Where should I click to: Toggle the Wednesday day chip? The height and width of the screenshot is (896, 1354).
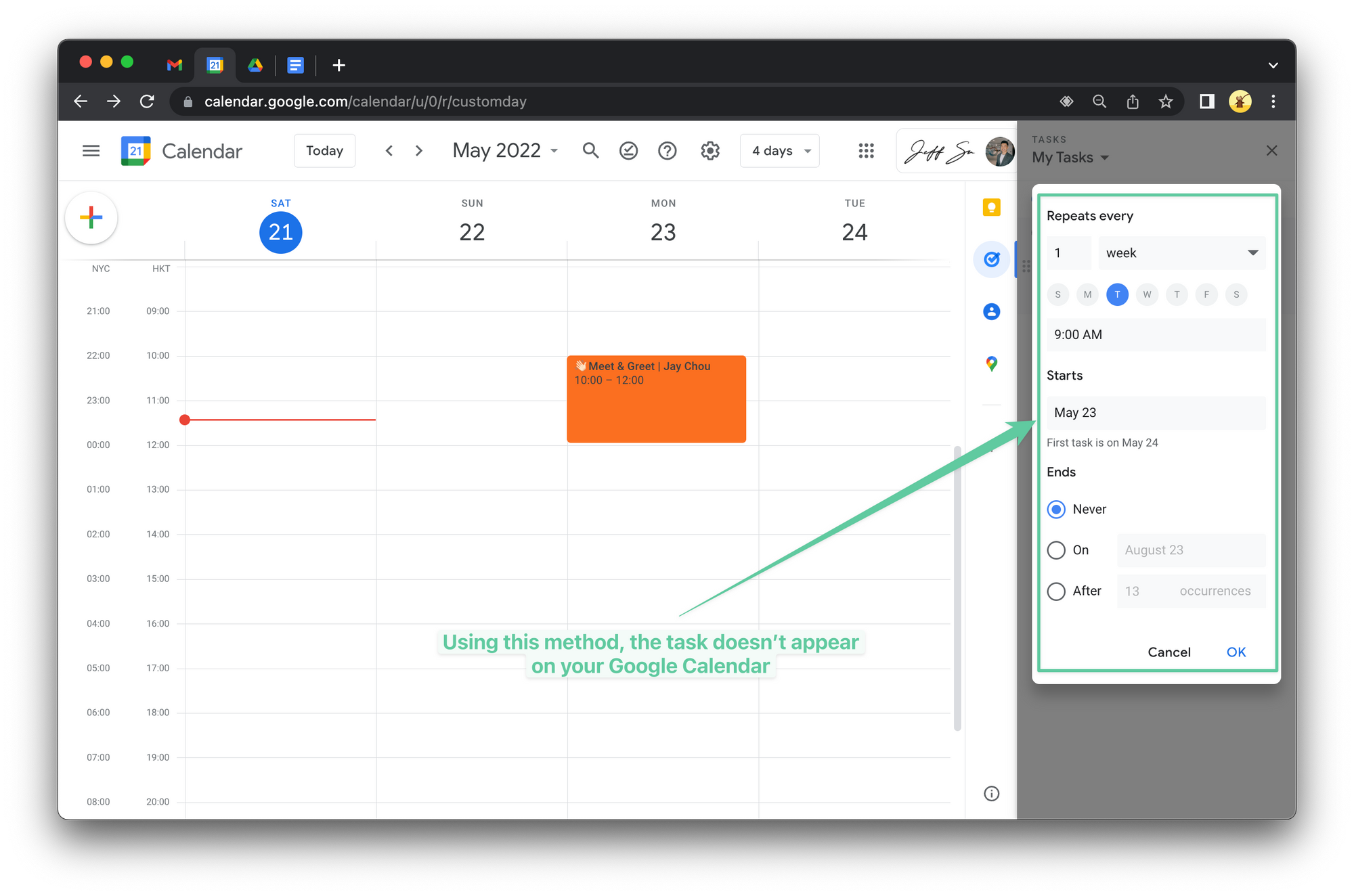(x=1147, y=294)
